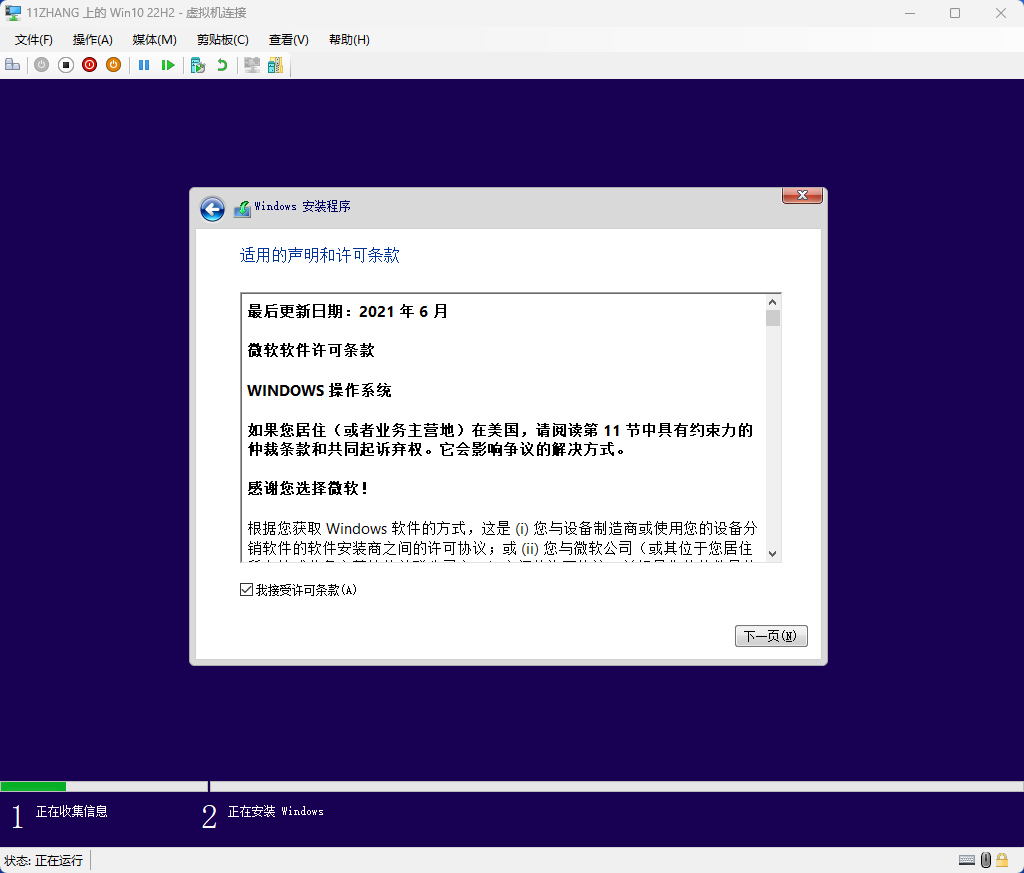Click the Ctrl+Alt+Del toolbar icon
1024x873 pixels.
(12, 65)
